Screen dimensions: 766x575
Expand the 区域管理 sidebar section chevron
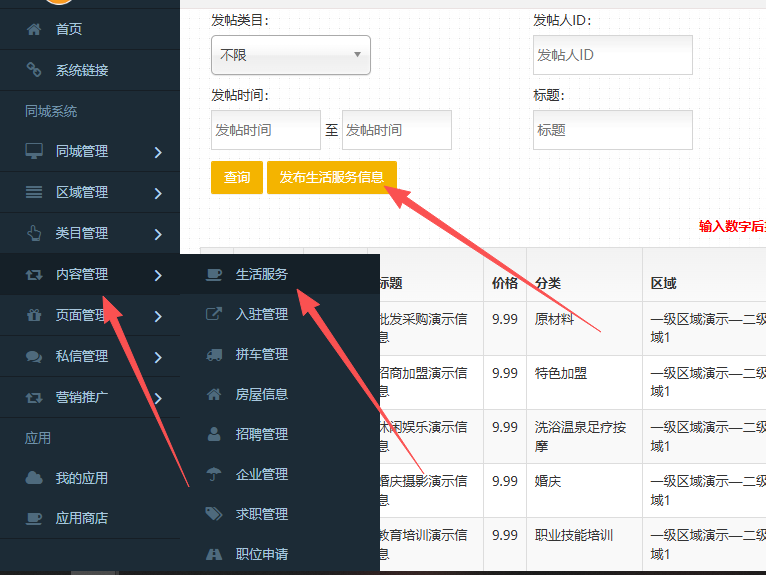point(158,193)
